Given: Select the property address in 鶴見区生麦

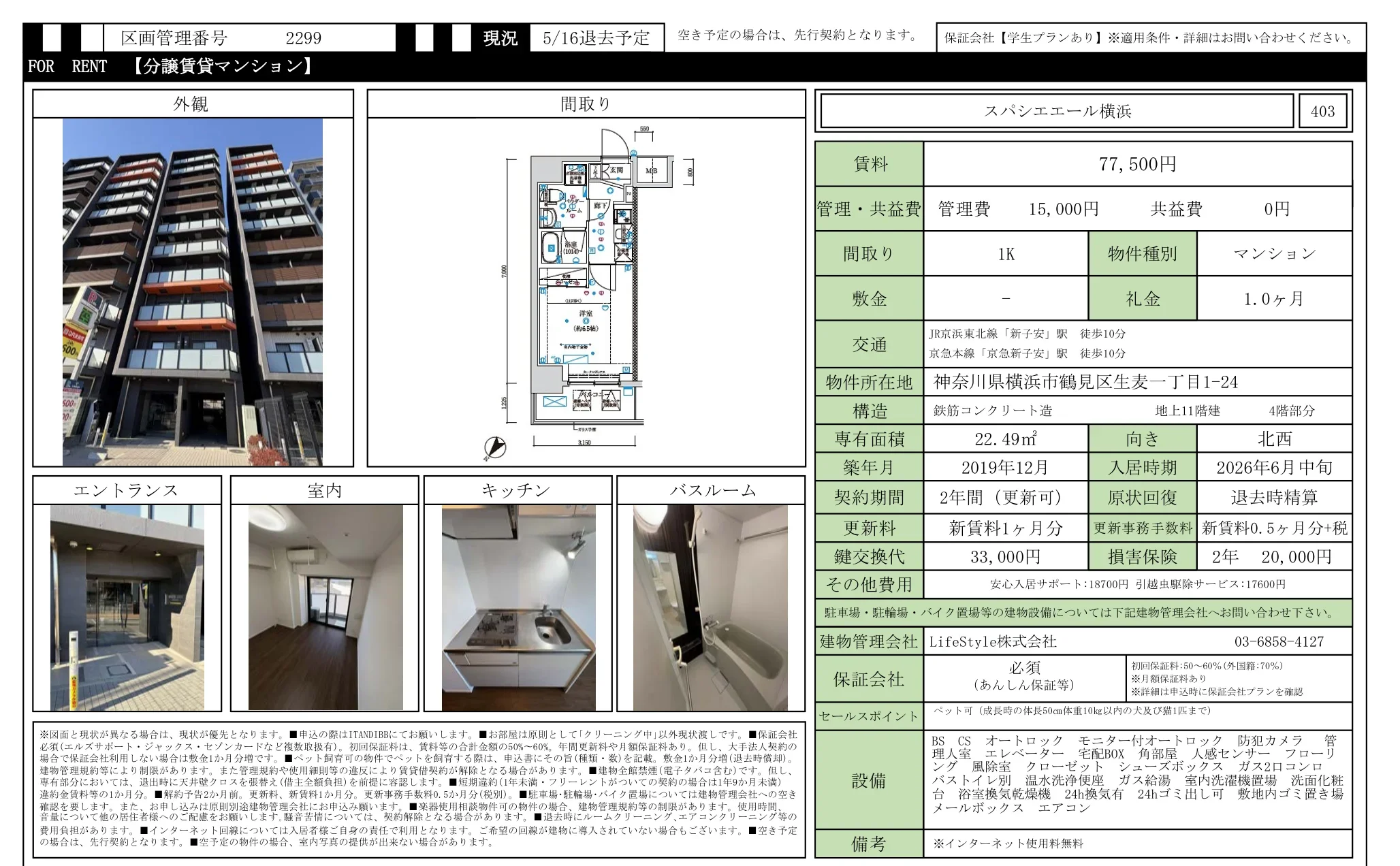Looking at the screenshot, I should pos(1085,382).
